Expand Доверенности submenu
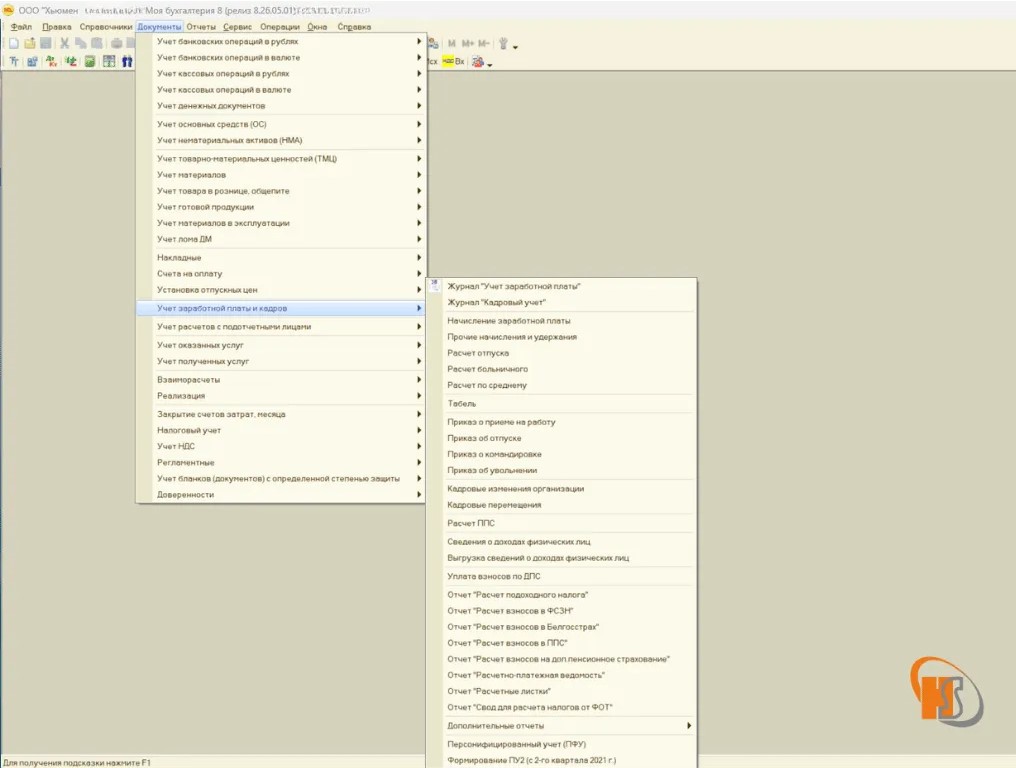This screenshot has height=768, width=1016. pyautogui.click(x=281, y=494)
